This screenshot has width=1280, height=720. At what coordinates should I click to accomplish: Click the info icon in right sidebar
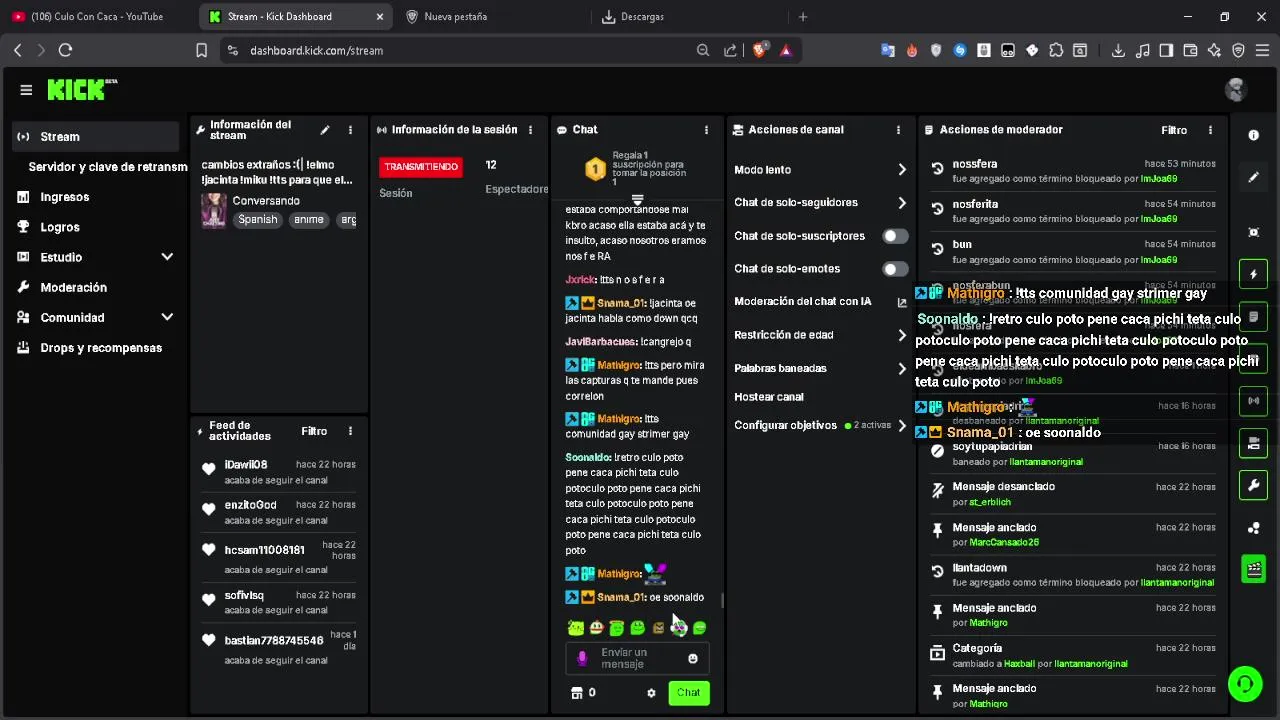coord(1253,135)
